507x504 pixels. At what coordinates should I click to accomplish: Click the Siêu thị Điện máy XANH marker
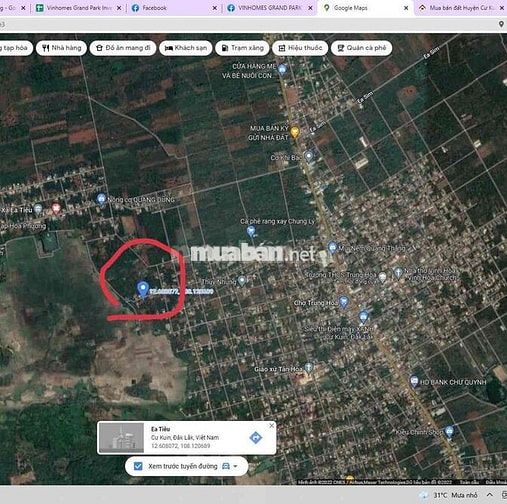[x=363, y=317]
